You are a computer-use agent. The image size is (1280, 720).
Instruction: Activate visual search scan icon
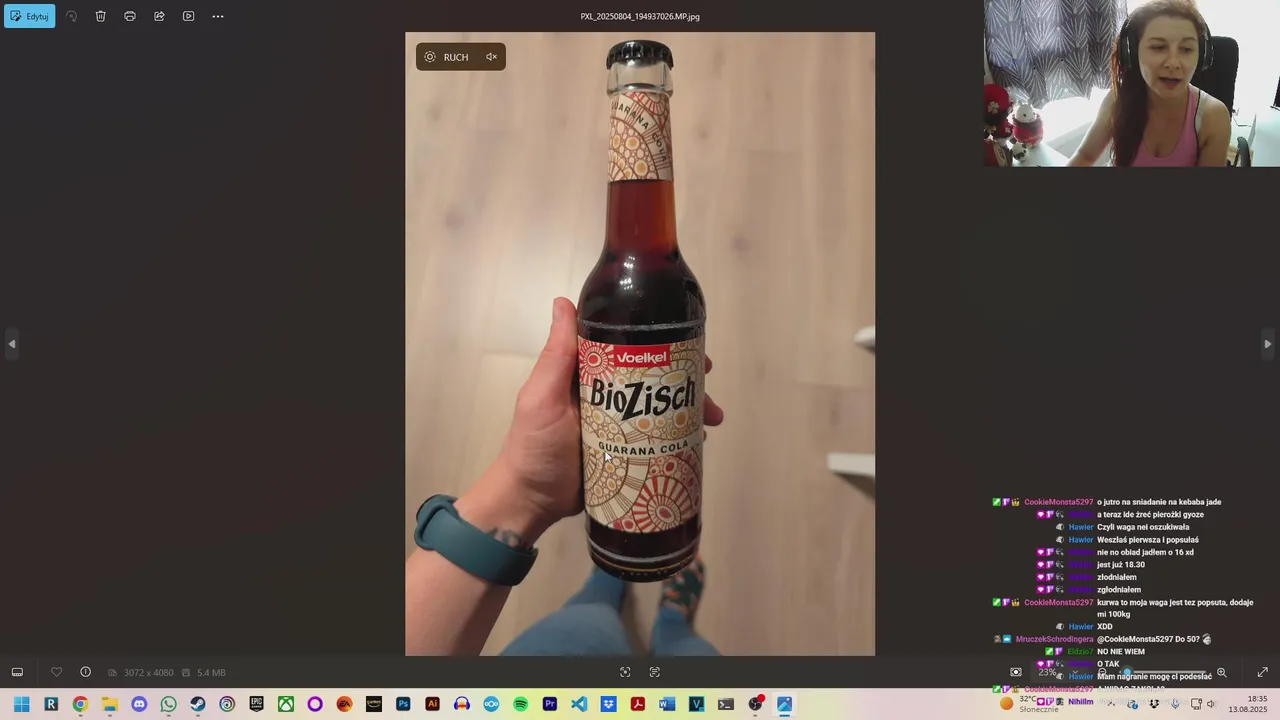pos(625,672)
